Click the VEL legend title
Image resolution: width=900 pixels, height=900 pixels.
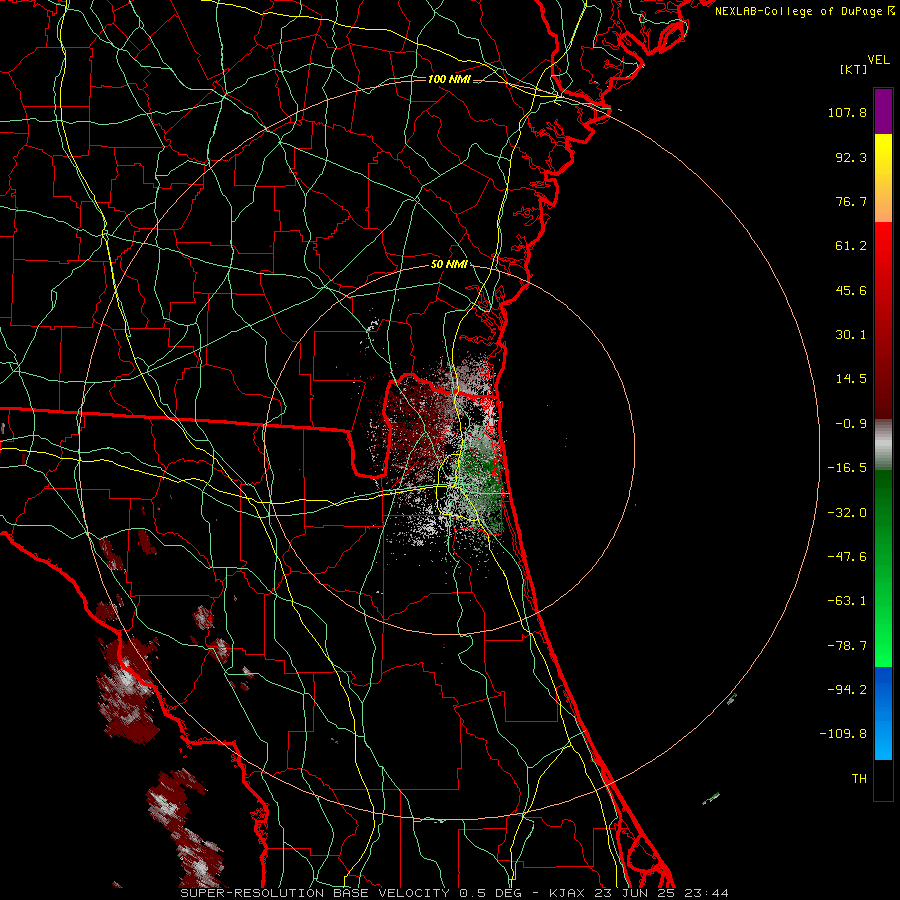click(878, 59)
